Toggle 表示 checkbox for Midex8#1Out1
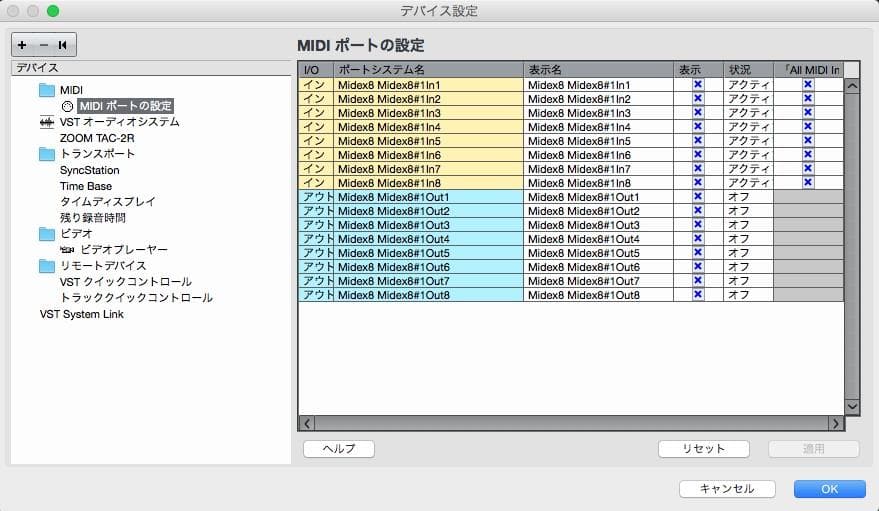Screen dimensions: 879x511 (698, 197)
